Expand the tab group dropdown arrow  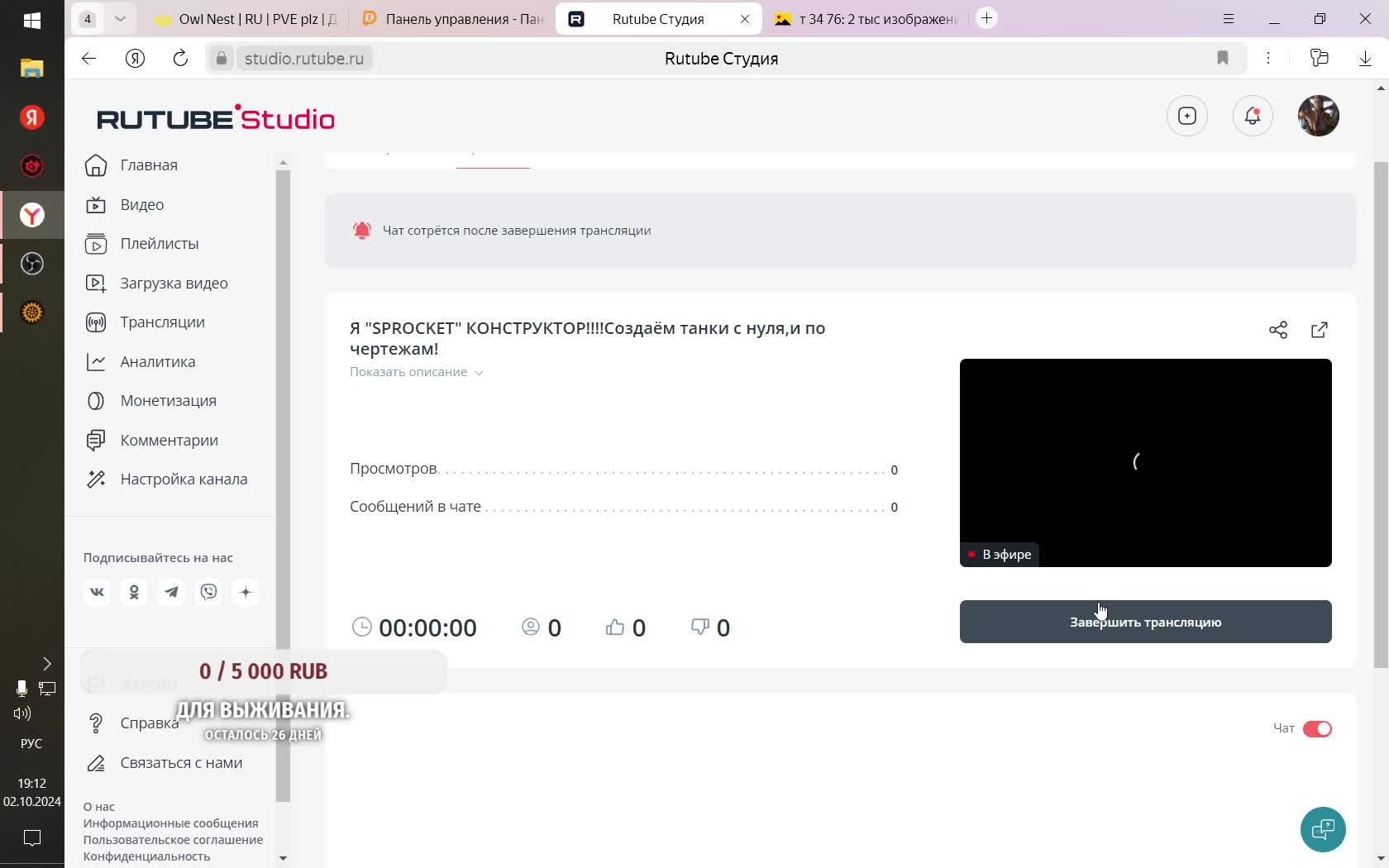pos(120,19)
